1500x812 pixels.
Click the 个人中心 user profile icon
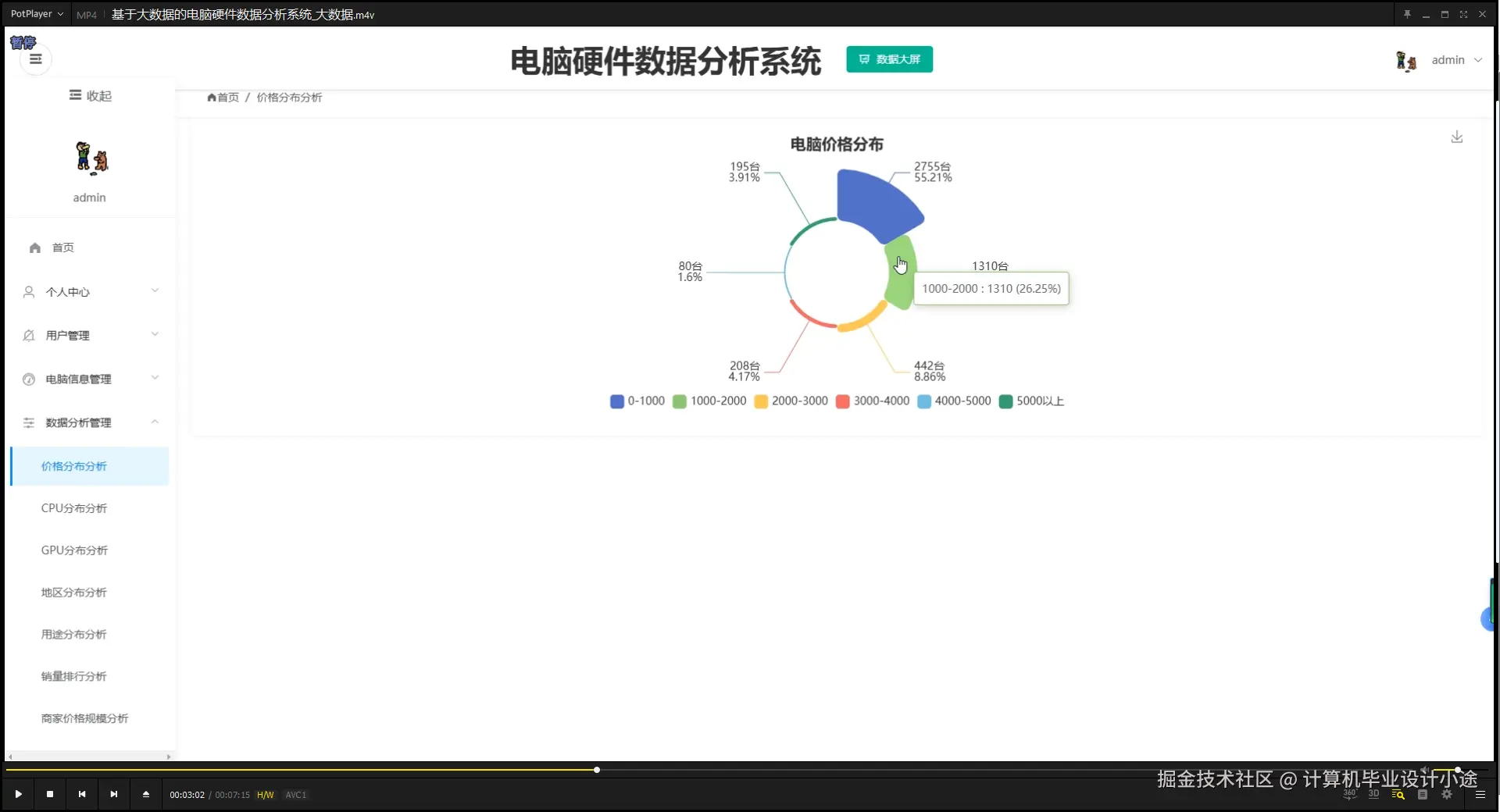pyautogui.click(x=28, y=291)
